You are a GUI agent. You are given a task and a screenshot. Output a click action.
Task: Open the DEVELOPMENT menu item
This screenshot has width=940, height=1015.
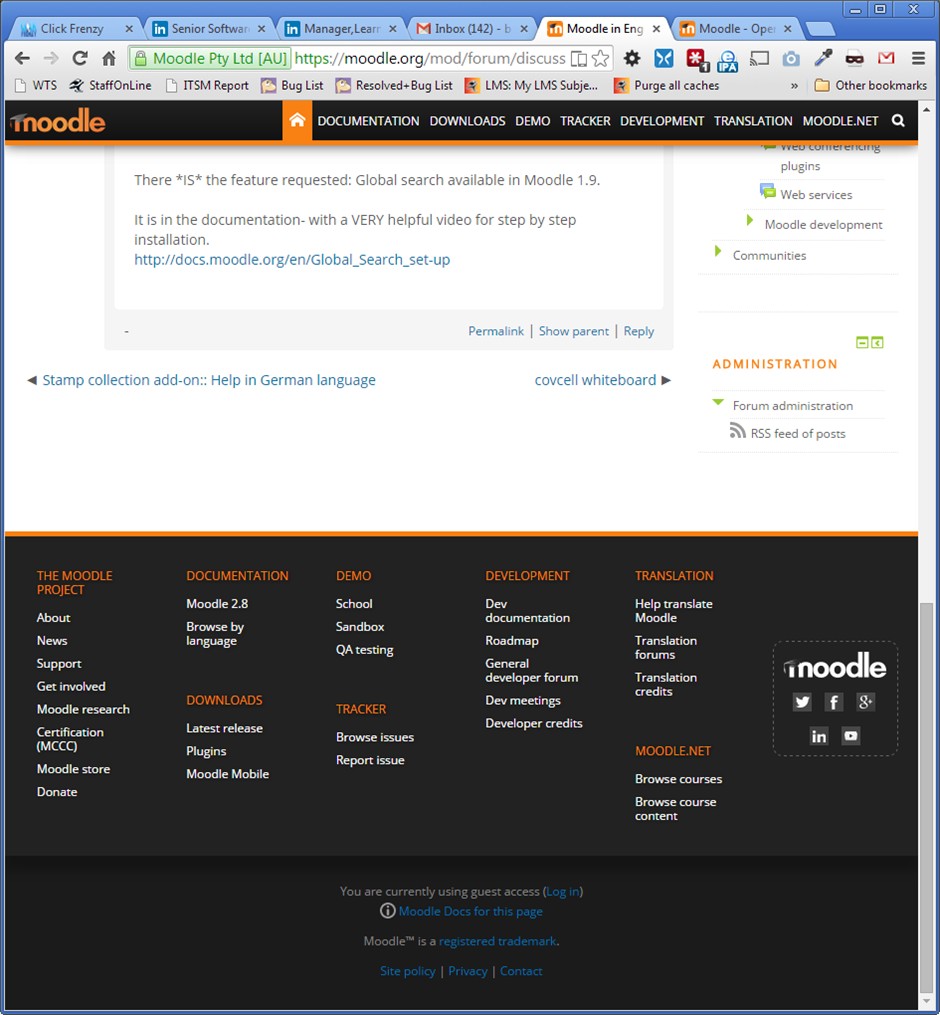pyautogui.click(x=662, y=121)
